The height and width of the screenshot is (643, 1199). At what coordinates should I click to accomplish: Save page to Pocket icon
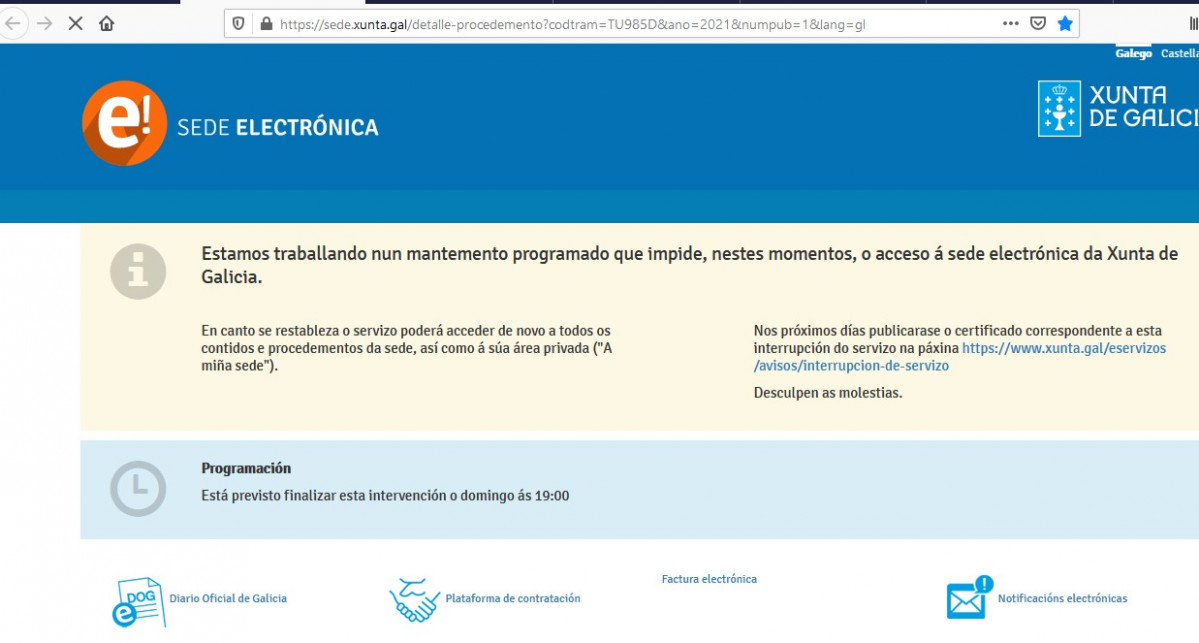pos(1038,23)
